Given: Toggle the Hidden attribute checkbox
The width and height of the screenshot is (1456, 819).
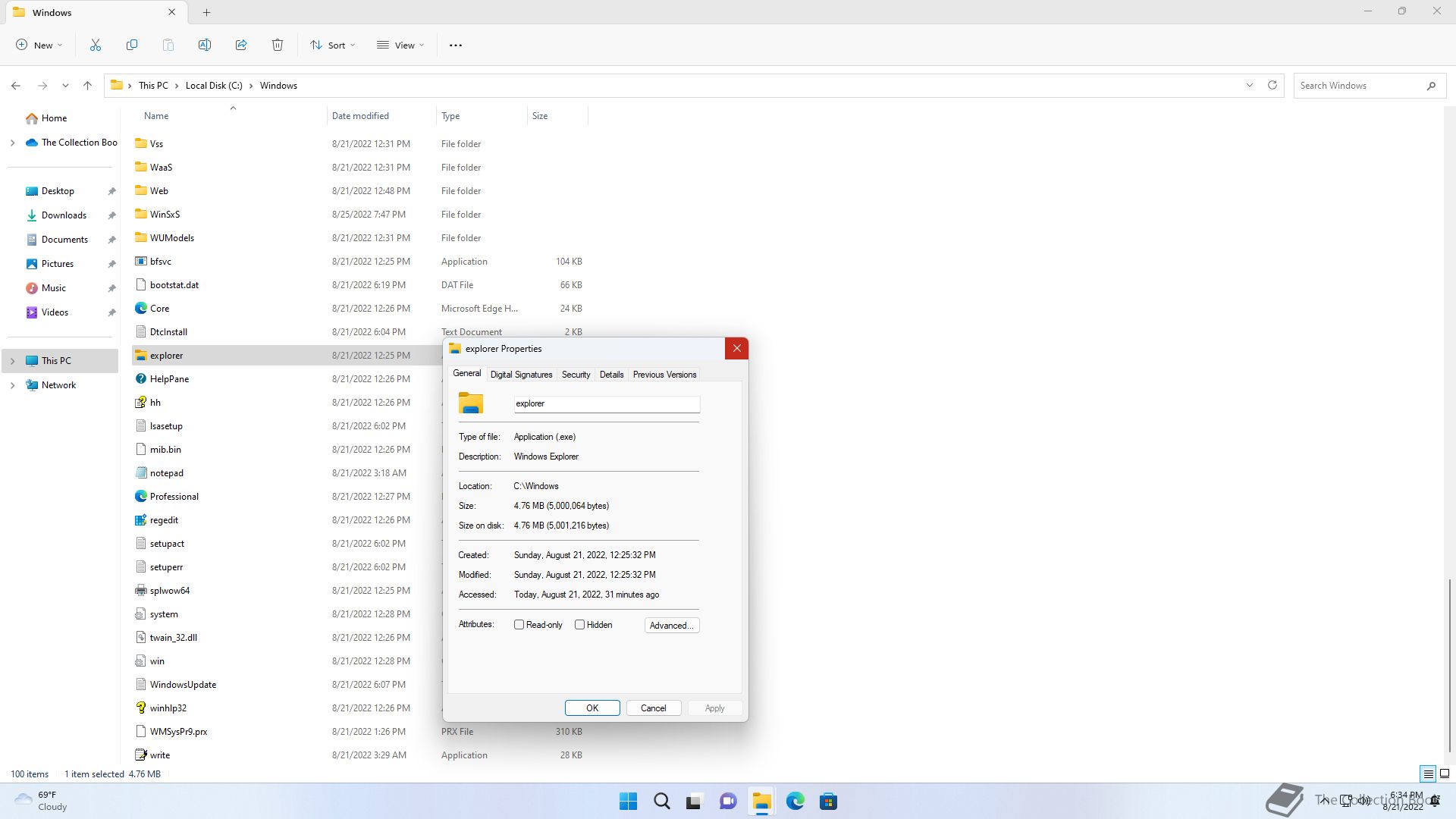Looking at the screenshot, I should click(580, 625).
